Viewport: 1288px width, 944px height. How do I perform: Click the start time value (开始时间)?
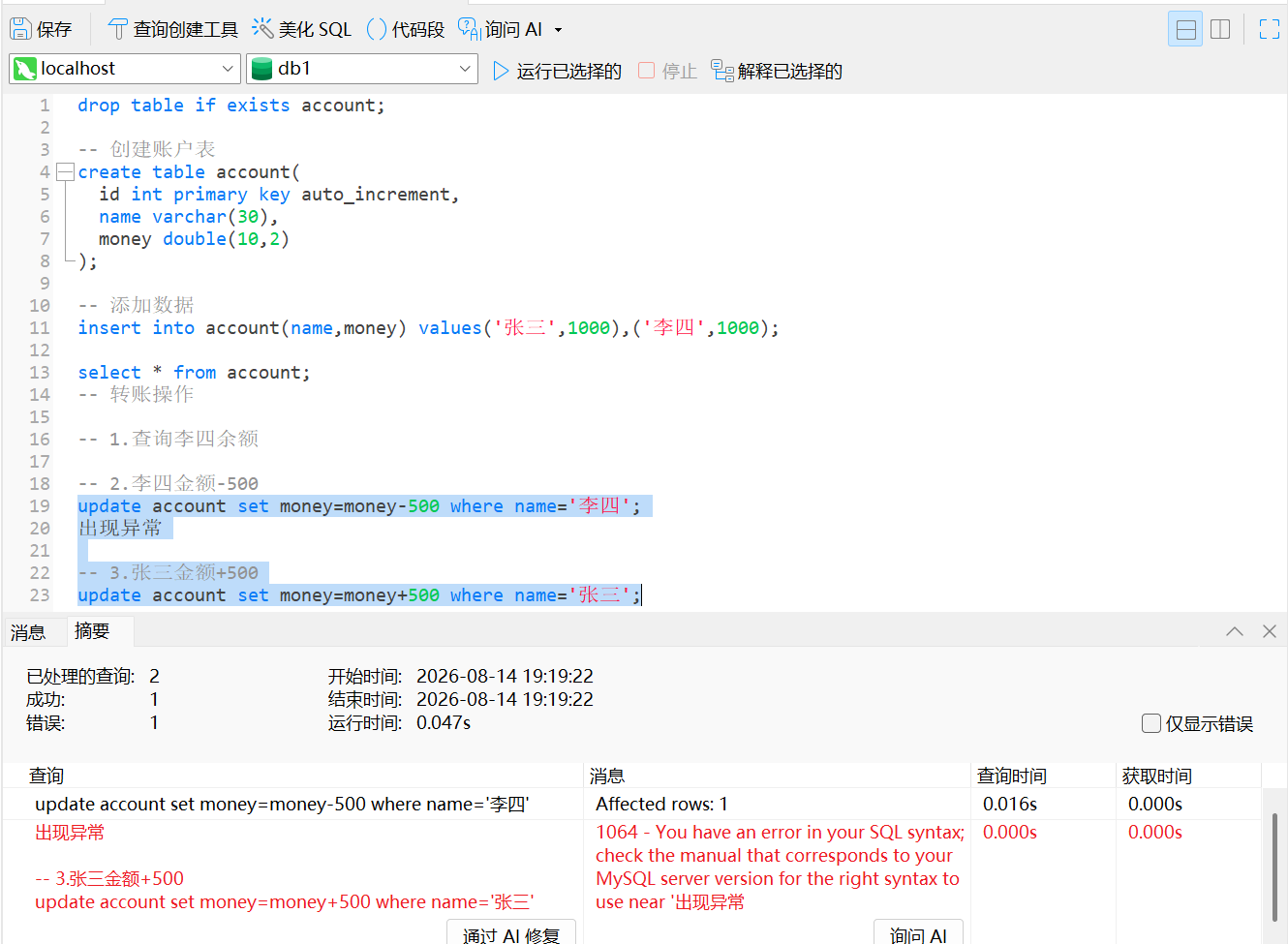coord(505,676)
